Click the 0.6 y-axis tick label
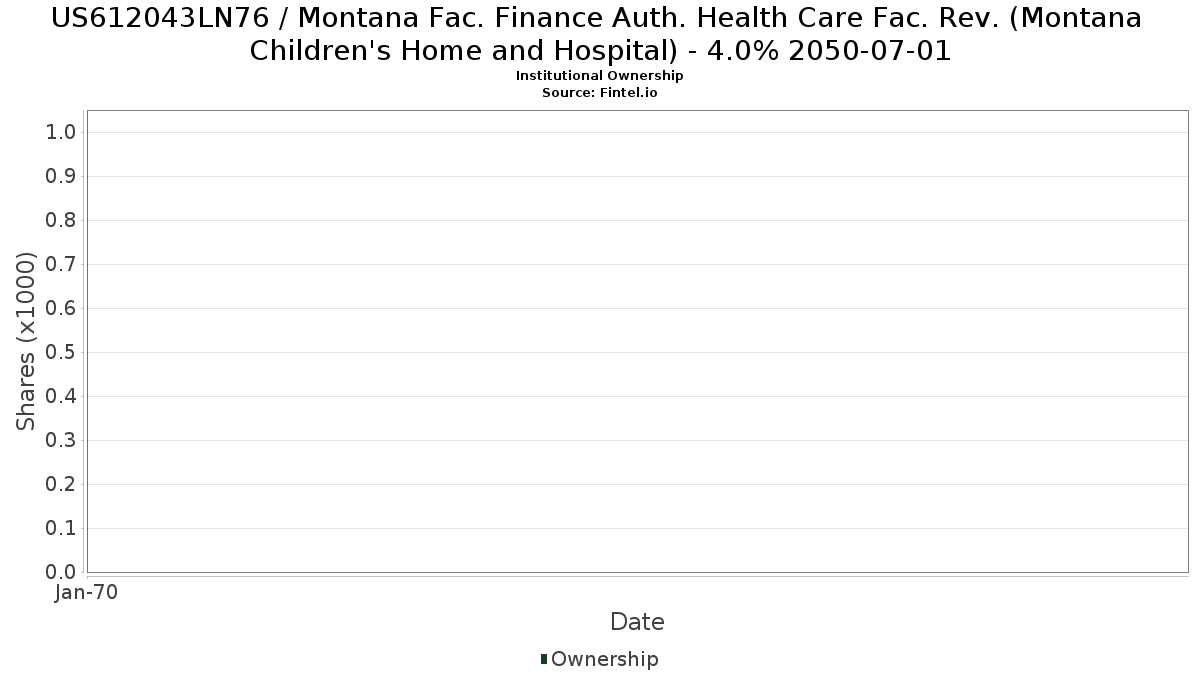Screen dimensions: 1200x675 coord(61,309)
